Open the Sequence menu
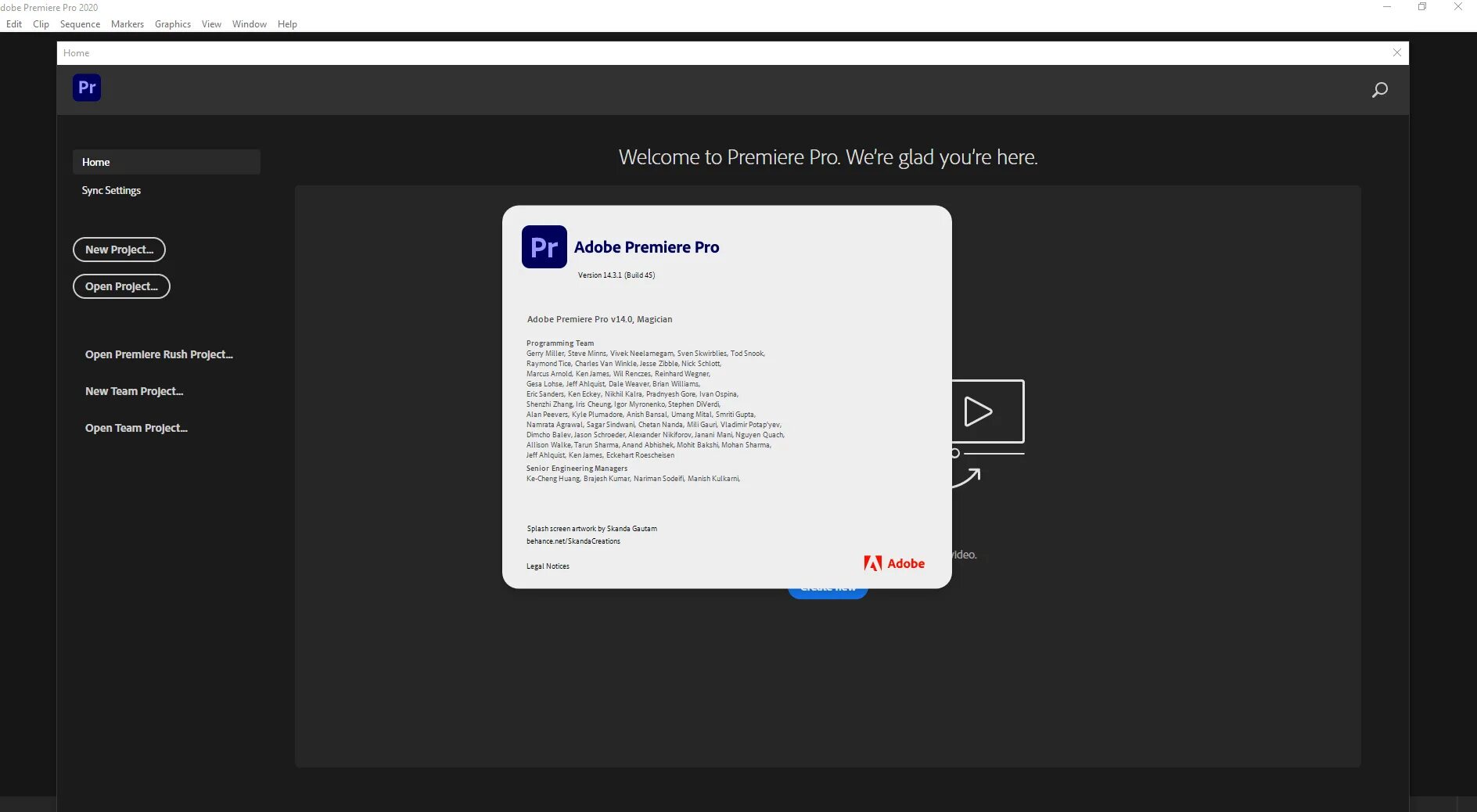This screenshot has height=812, width=1477. pyautogui.click(x=79, y=23)
